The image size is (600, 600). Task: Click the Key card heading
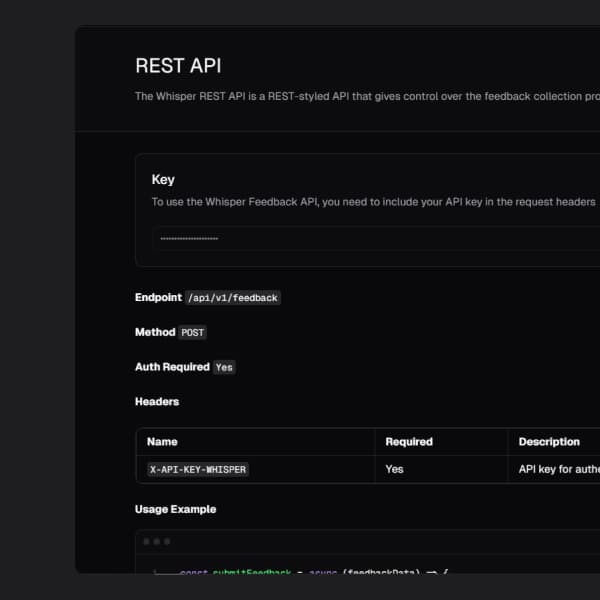163,180
